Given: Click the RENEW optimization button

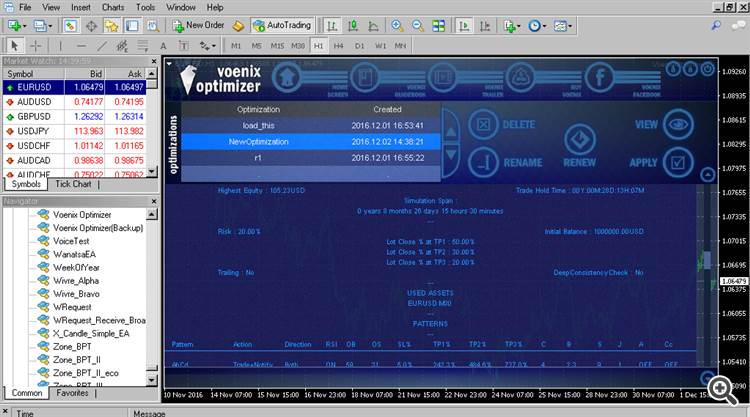Looking at the screenshot, I should pos(580,146).
